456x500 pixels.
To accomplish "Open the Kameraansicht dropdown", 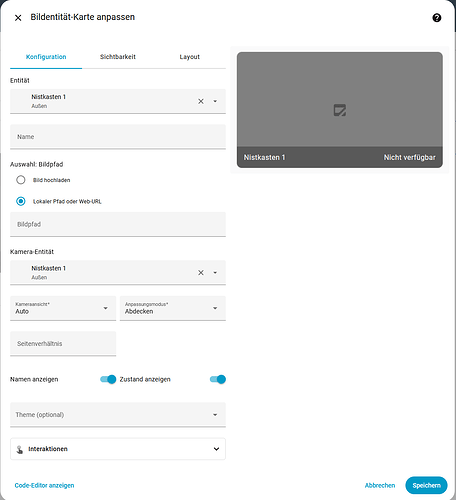I will point(63,308).
